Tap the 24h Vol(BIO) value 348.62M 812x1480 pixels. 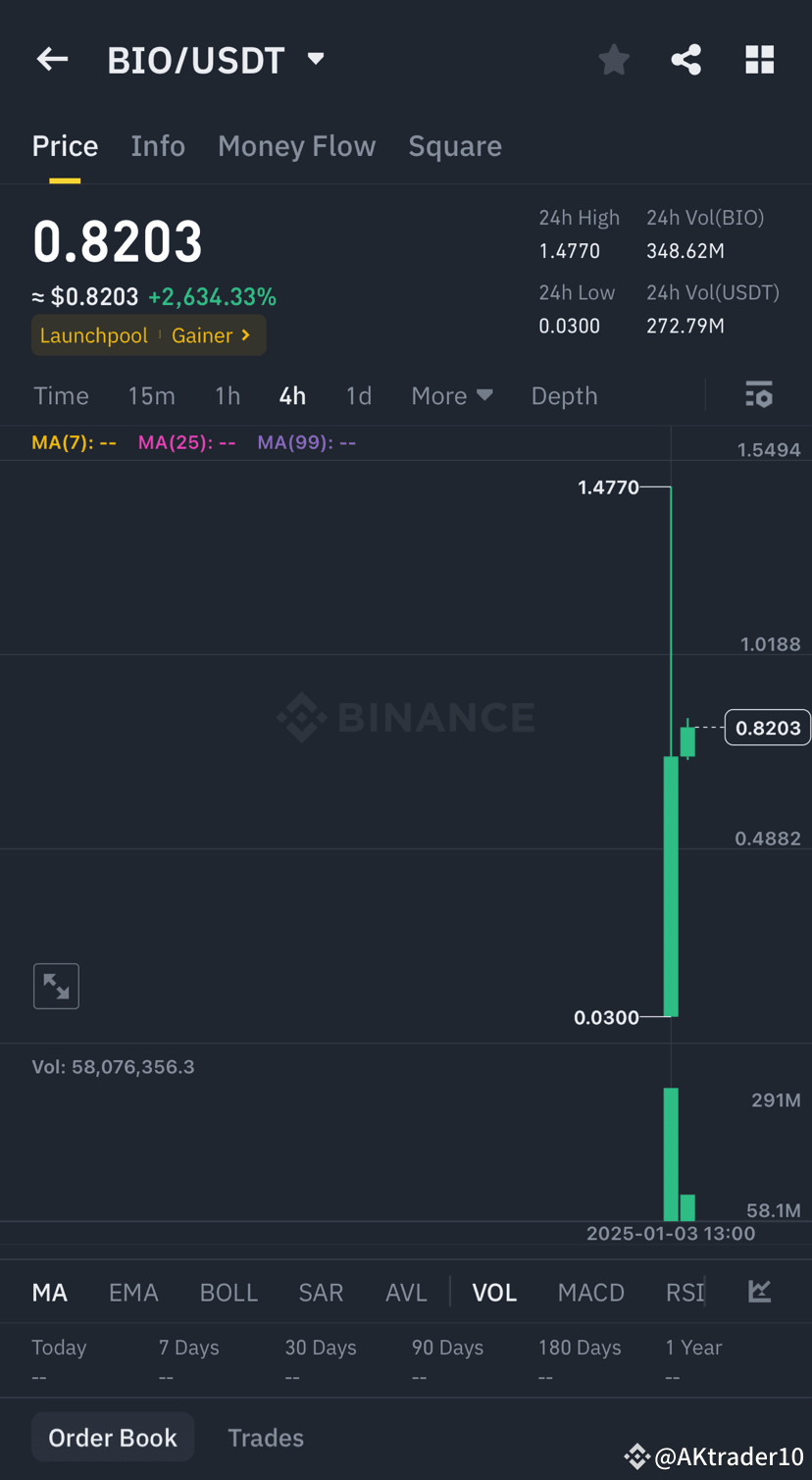click(x=685, y=251)
